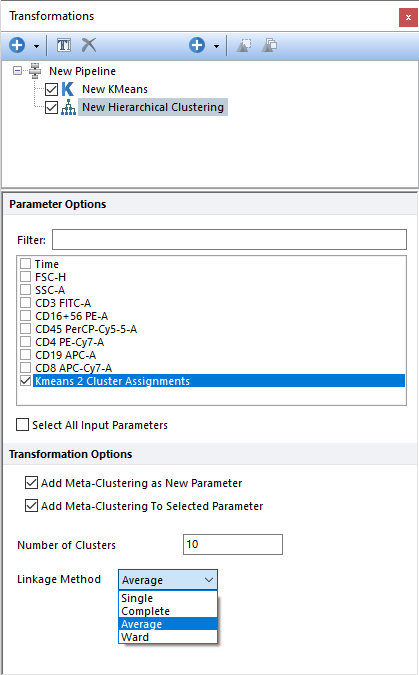
Task: Click the rename text icon in toolbar
Action: (x=64, y=45)
